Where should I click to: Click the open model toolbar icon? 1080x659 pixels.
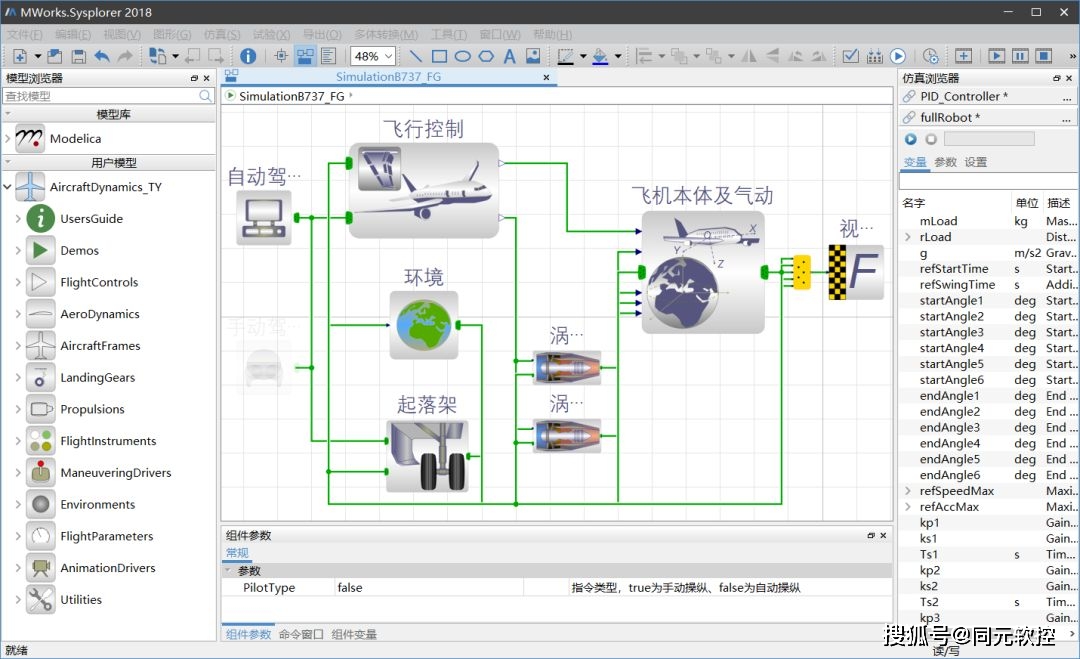(x=55, y=56)
